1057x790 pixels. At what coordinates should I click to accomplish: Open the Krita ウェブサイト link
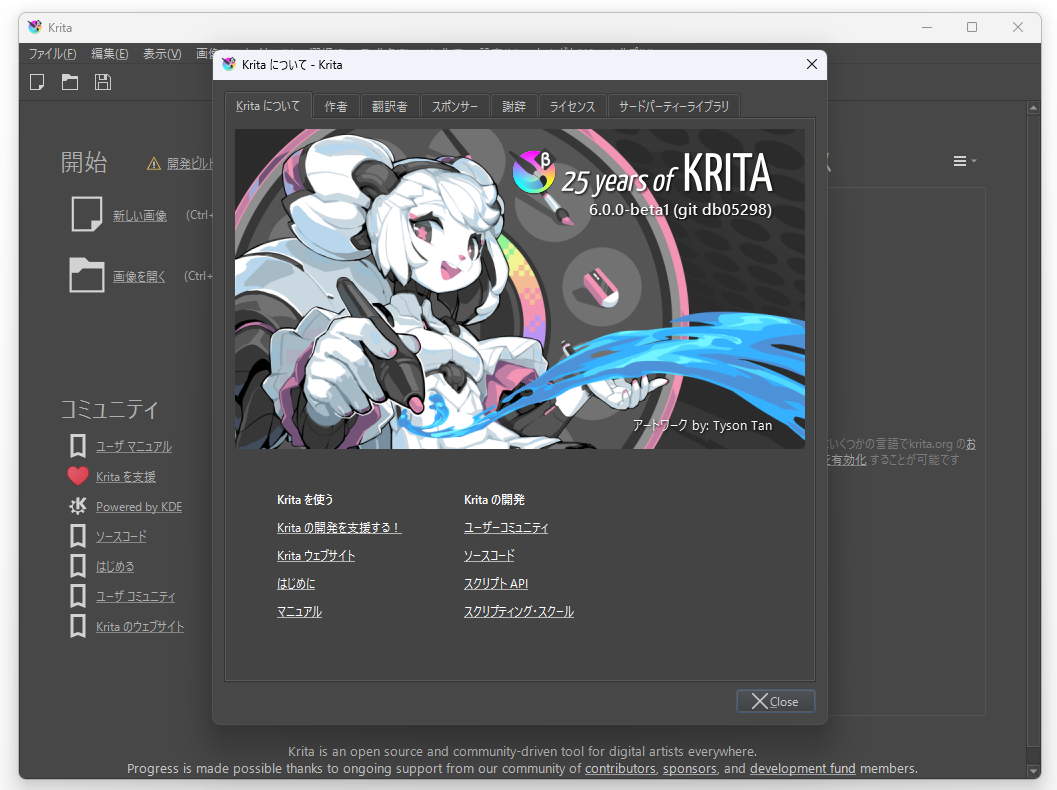click(x=316, y=555)
